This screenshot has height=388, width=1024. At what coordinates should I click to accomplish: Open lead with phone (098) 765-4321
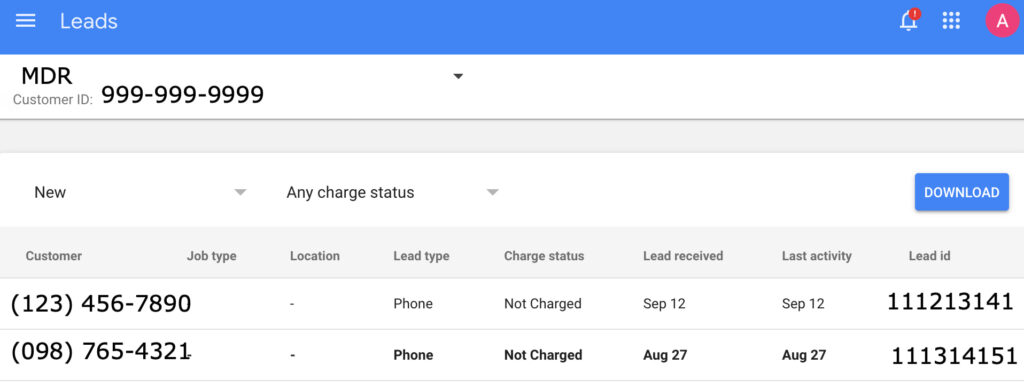[x=100, y=351]
